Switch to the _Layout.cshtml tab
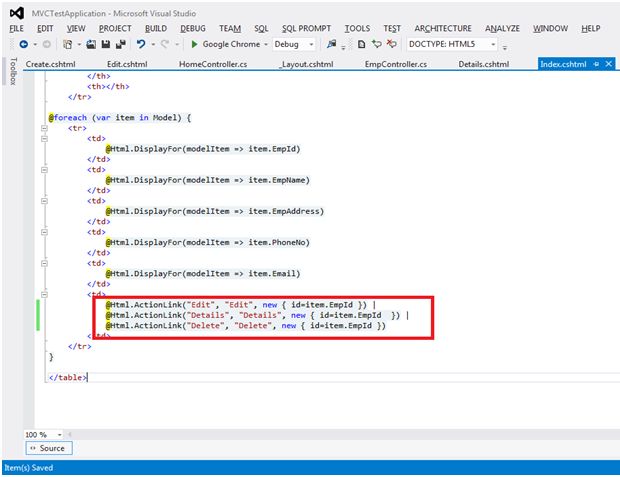Image resolution: width=620 pixels, height=477 pixels. pos(306,64)
